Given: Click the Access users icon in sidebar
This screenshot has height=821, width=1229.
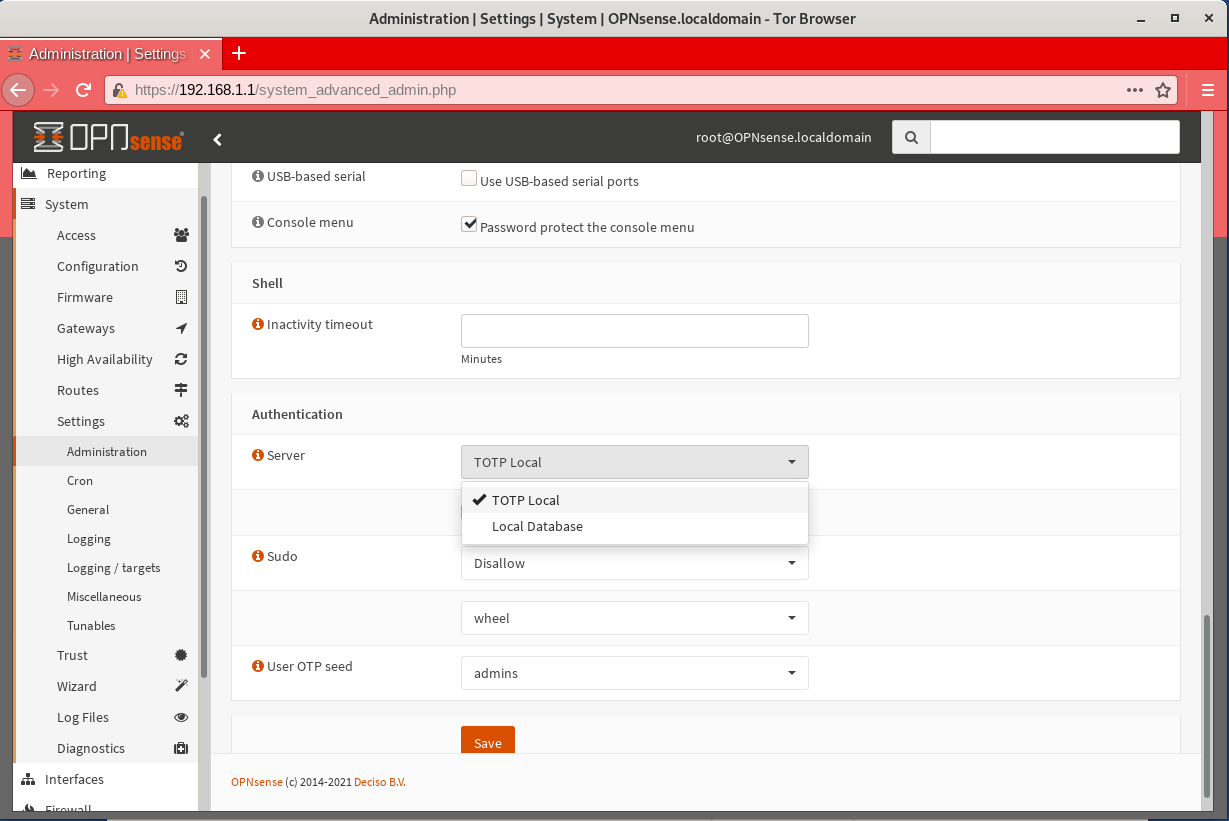Looking at the screenshot, I should coord(180,235).
